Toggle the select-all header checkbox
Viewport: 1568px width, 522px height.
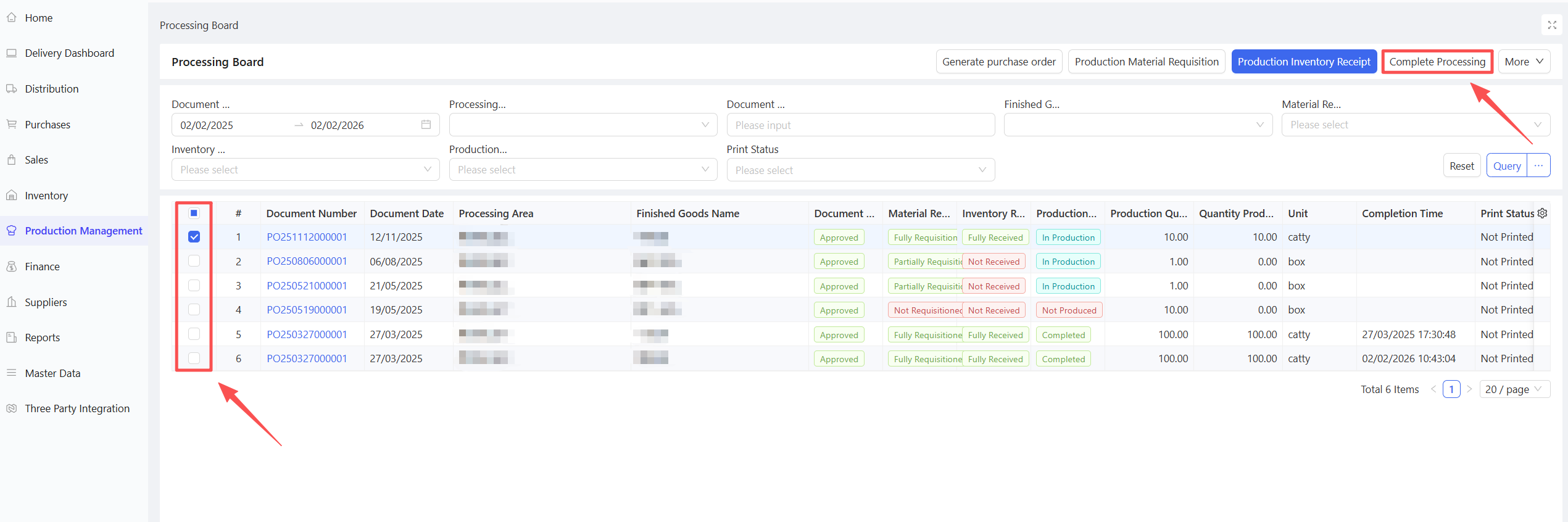click(x=194, y=213)
